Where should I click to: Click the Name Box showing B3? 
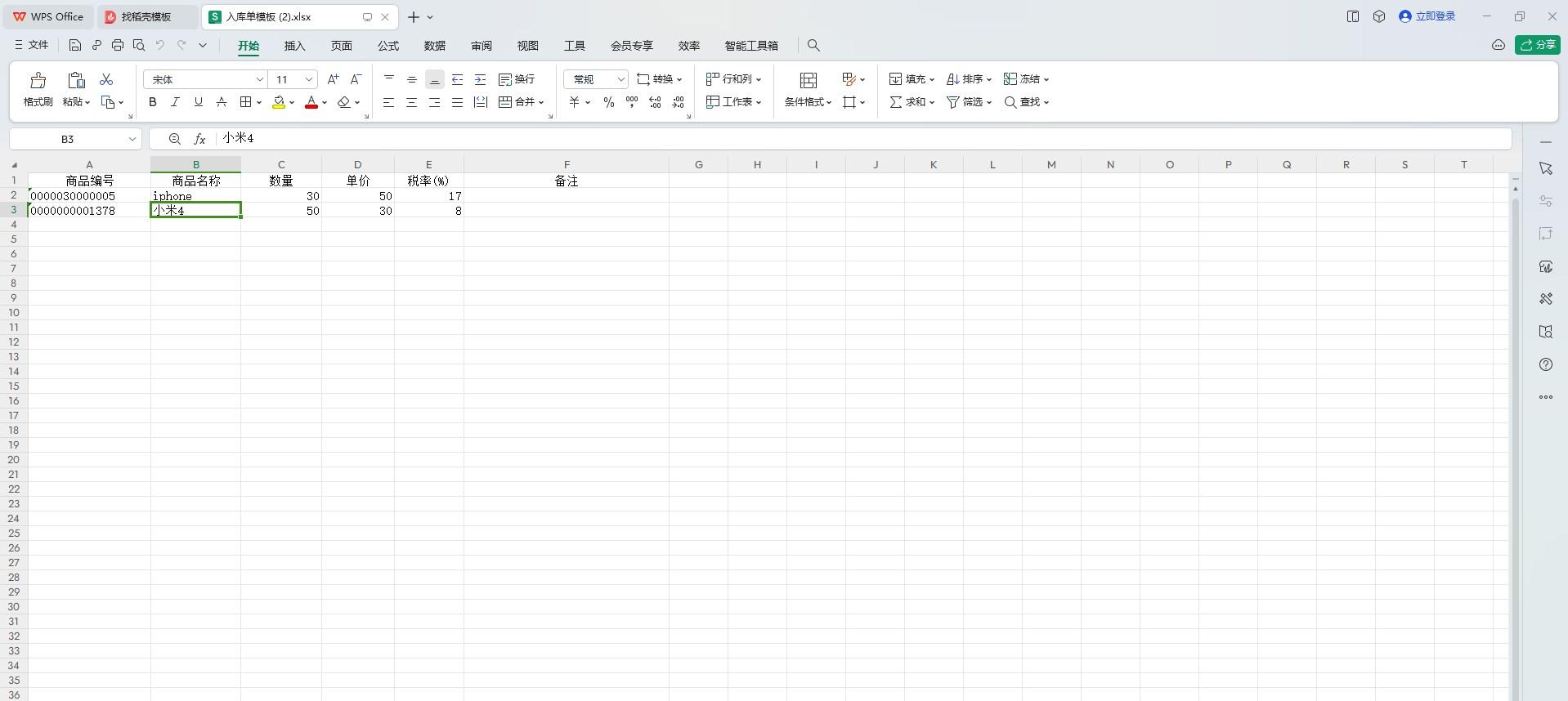click(x=75, y=139)
